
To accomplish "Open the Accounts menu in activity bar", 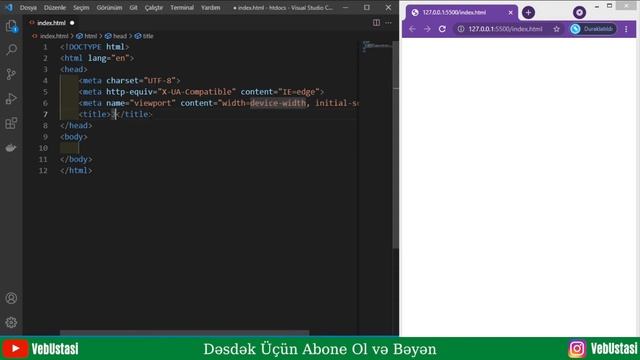I will tap(11, 298).
